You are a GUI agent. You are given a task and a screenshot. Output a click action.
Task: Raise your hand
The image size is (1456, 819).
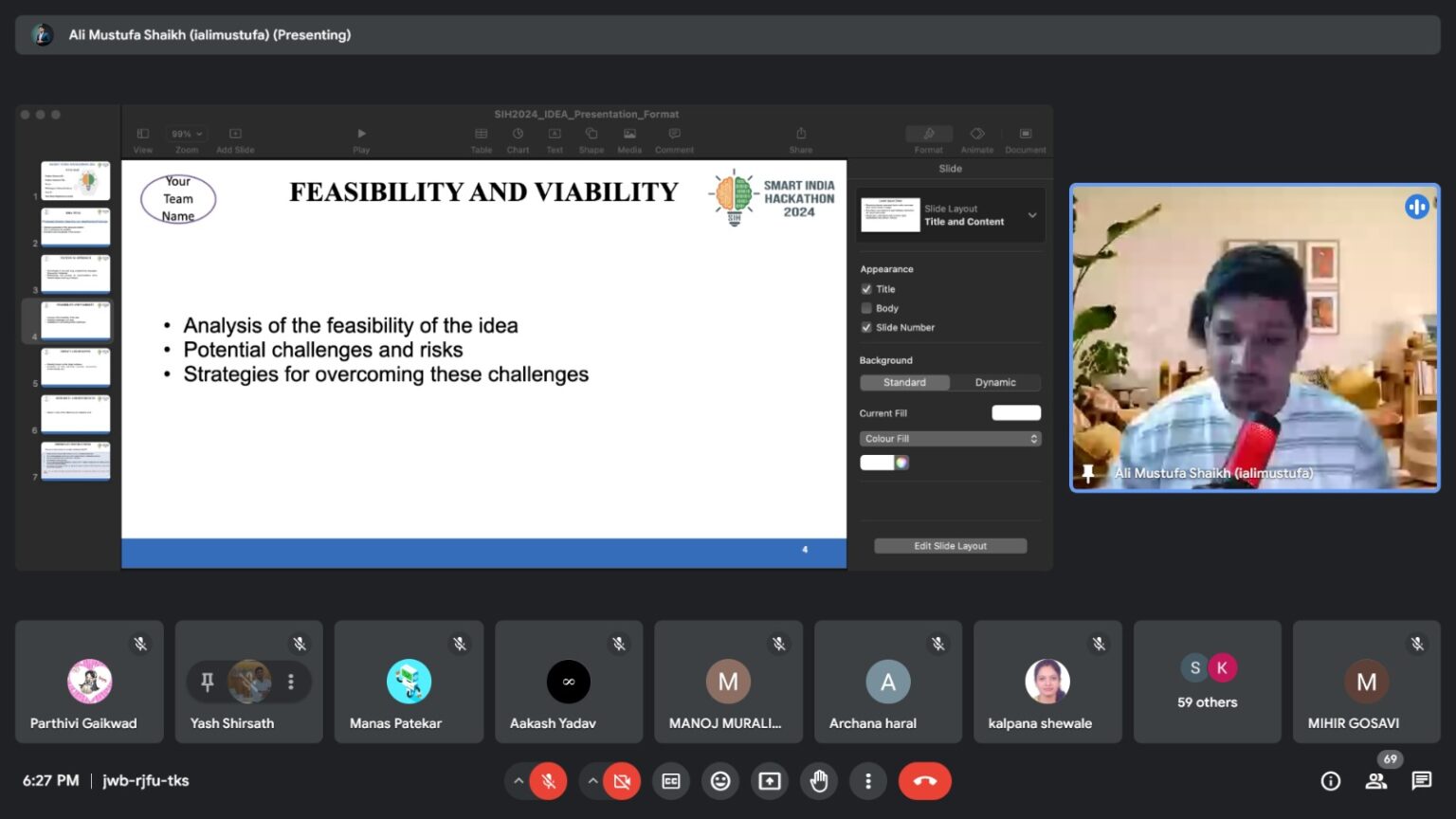819,781
